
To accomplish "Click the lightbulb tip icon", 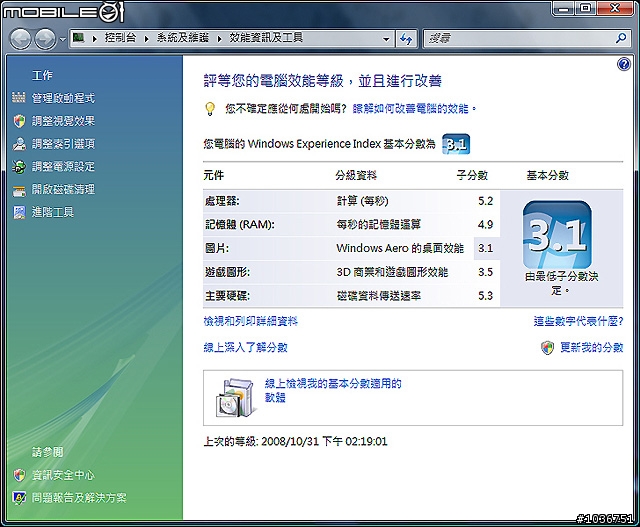I will (x=209, y=109).
